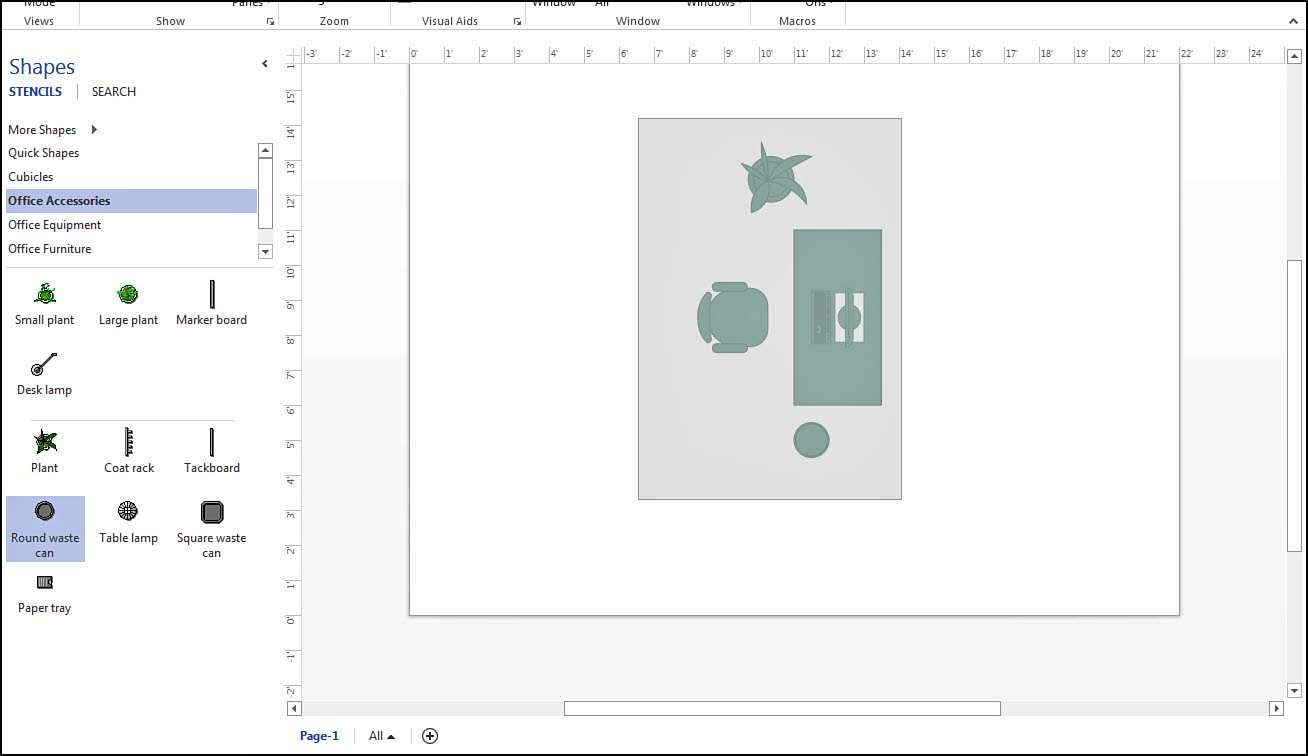Click the vertical scrollbar thumb
The width and height of the screenshot is (1308, 756).
click(1294, 405)
